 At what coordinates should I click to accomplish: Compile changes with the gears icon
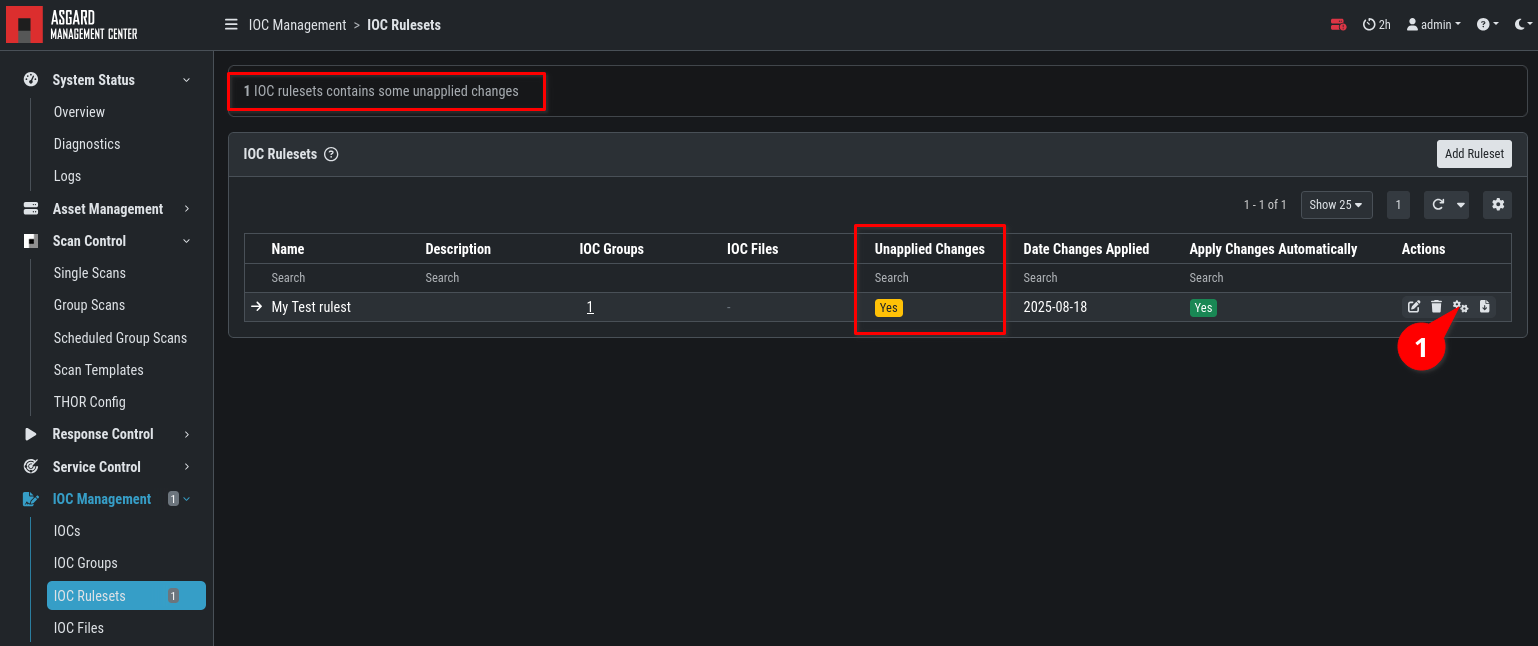coord(1460,307)
